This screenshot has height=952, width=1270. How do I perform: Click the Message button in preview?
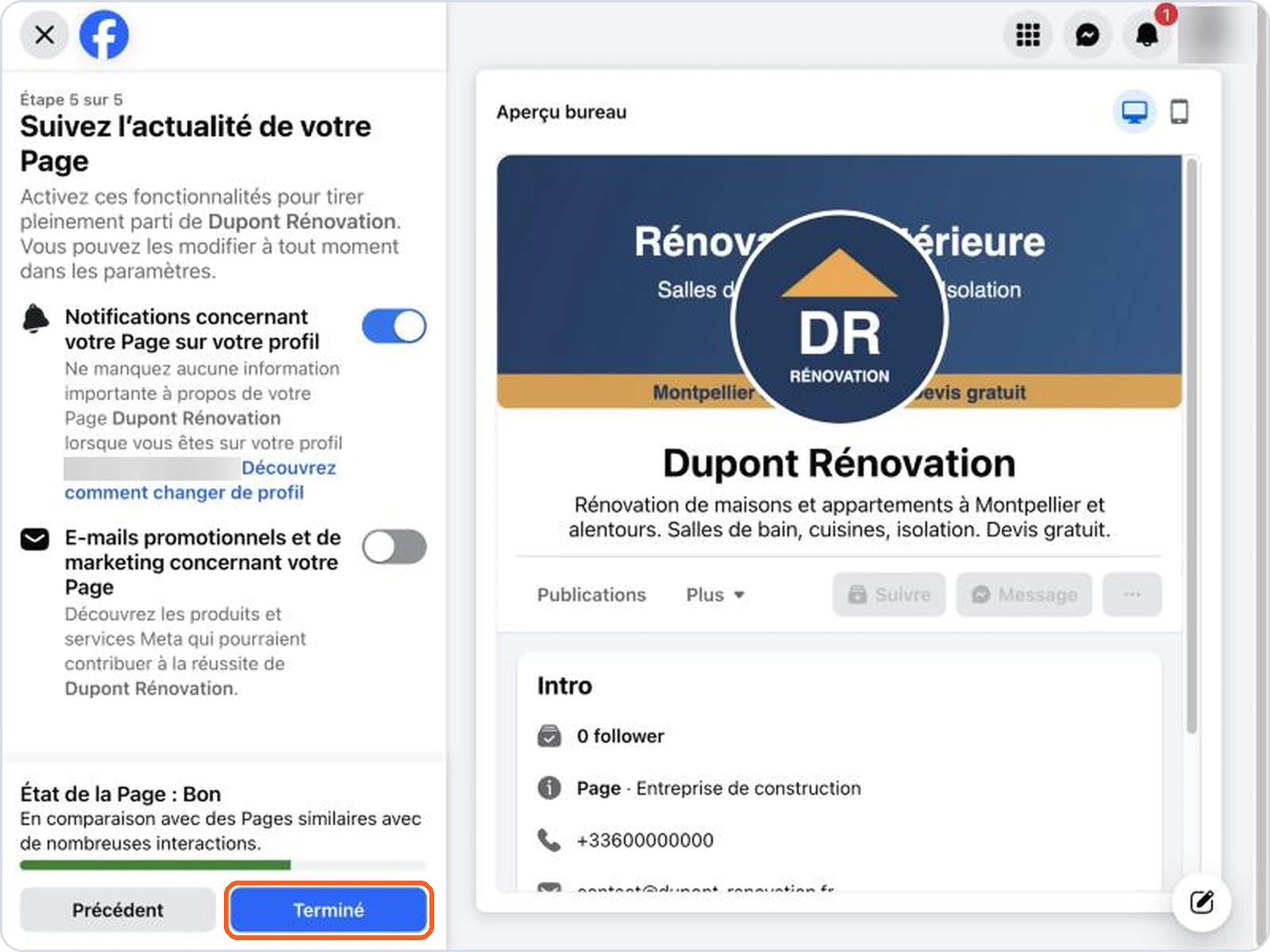click(x=1024, y=594)
